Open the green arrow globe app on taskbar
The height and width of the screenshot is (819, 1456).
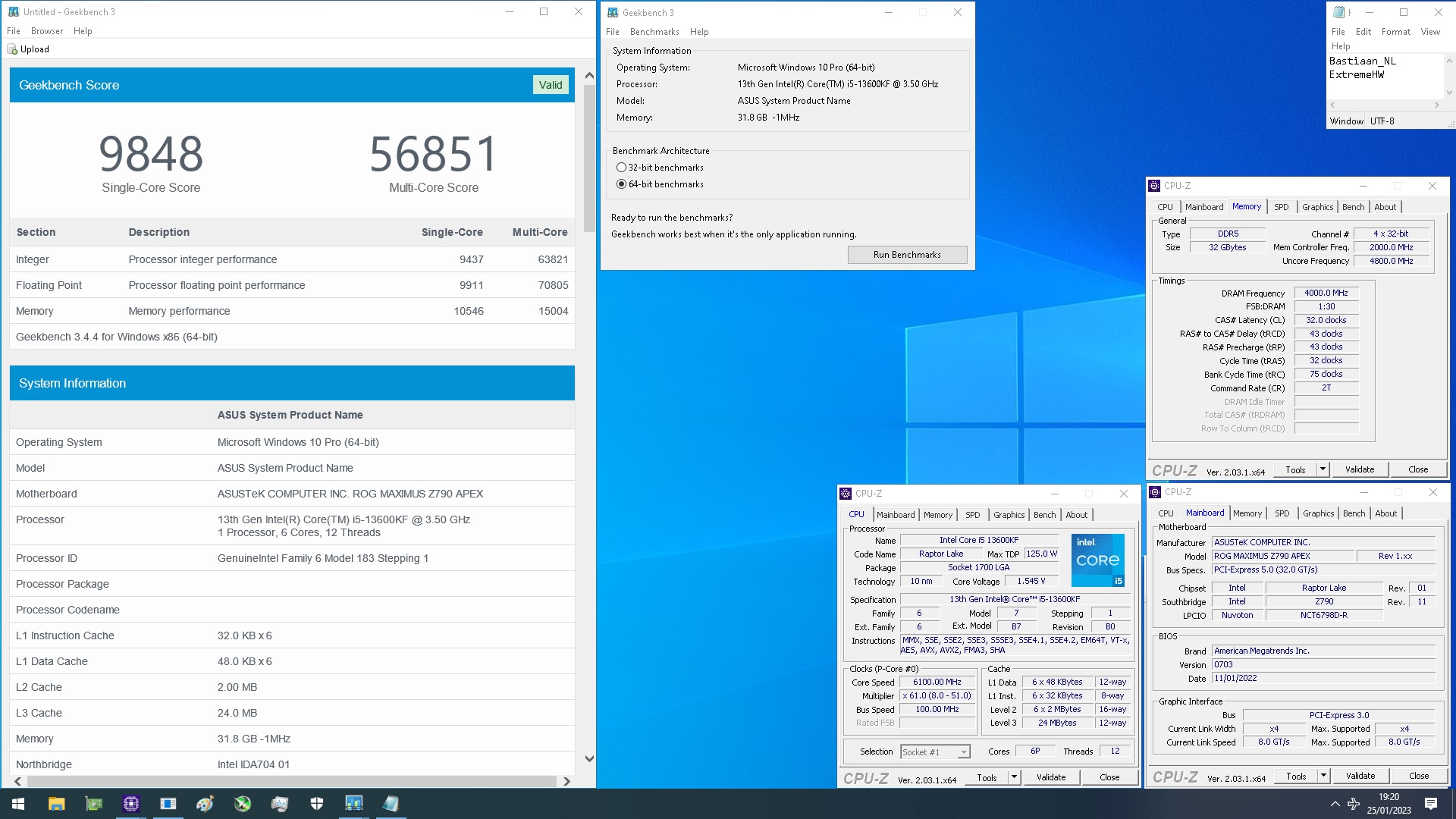click(242, 804)
